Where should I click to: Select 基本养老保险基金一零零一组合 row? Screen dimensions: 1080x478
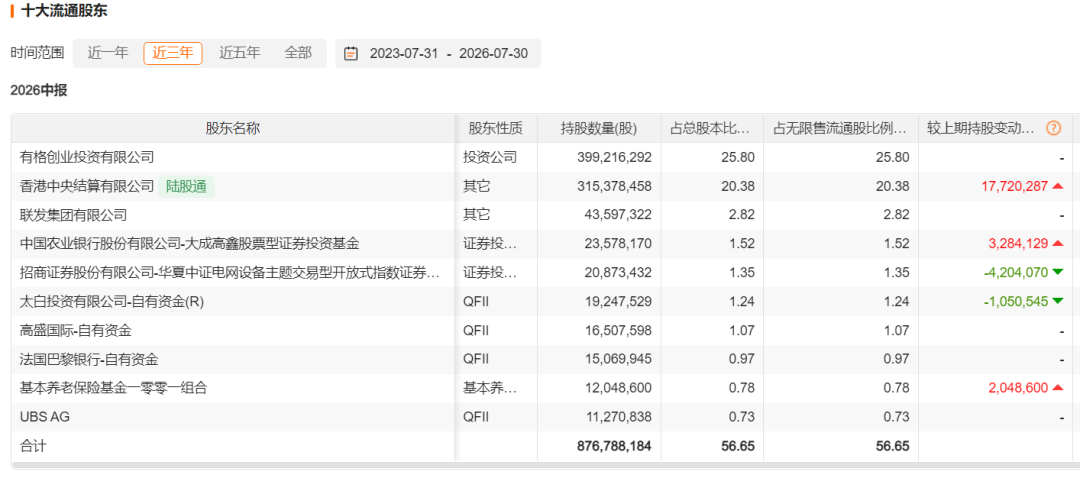pos(114,388)
